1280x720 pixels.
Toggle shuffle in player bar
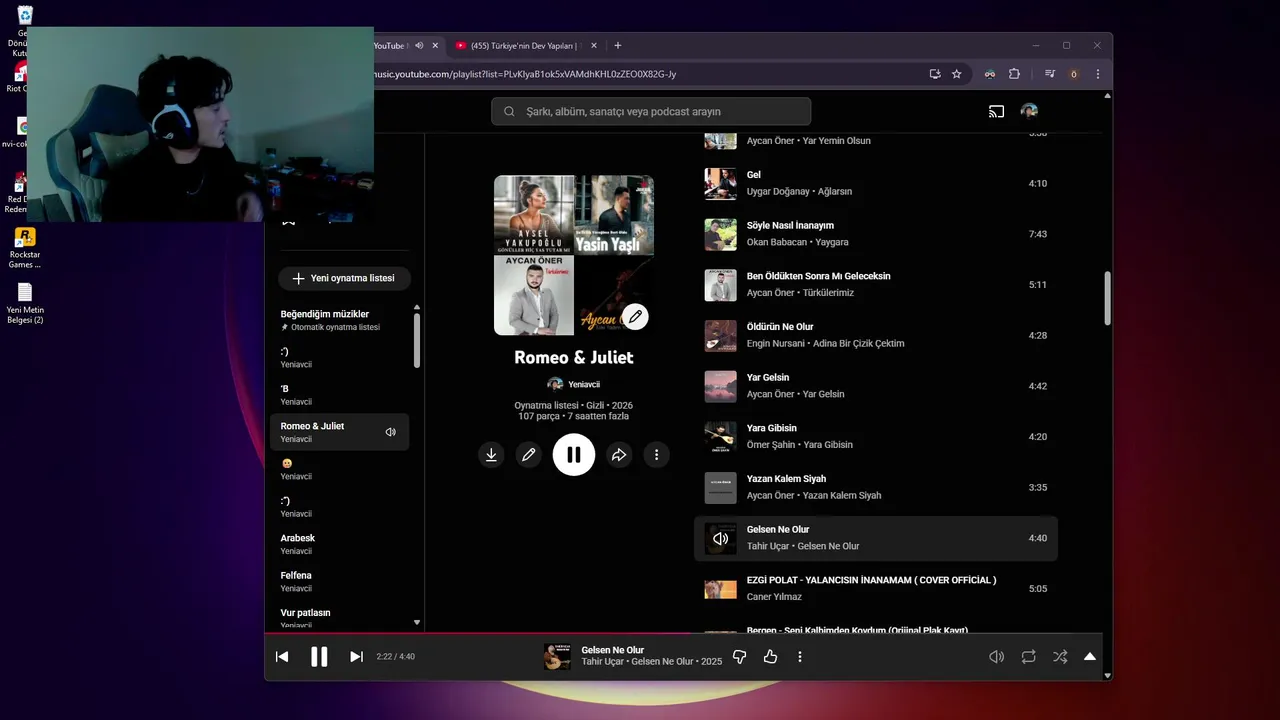pyautogui.click(x=1060, y=657)
